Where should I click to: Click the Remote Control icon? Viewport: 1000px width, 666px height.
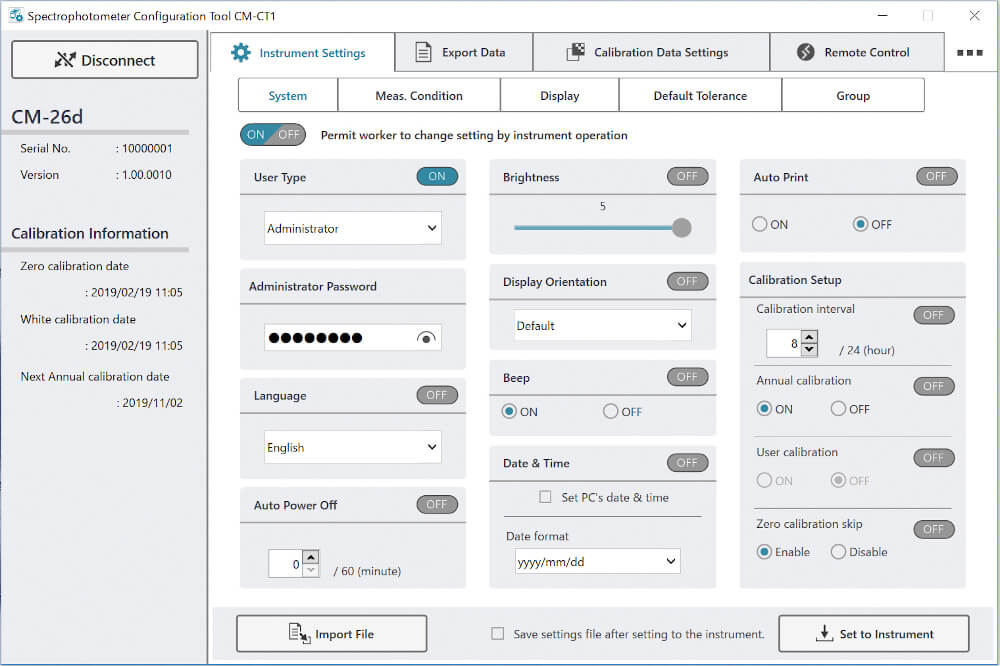[806, 53]
